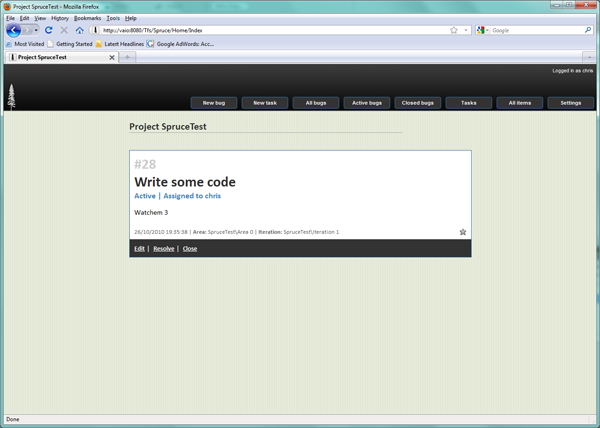Image resolution: width=600 pixels, height=428 pixels.
Task: Click the Write some code title
Action: point(185,182)
